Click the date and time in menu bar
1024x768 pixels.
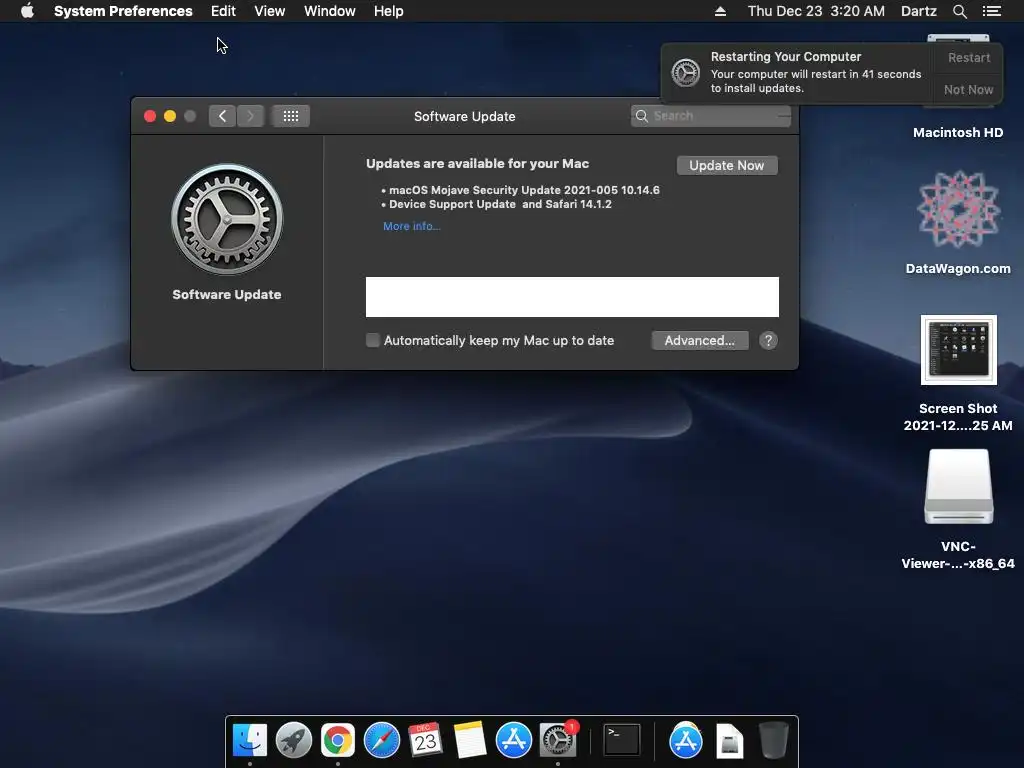pos(816,11)
